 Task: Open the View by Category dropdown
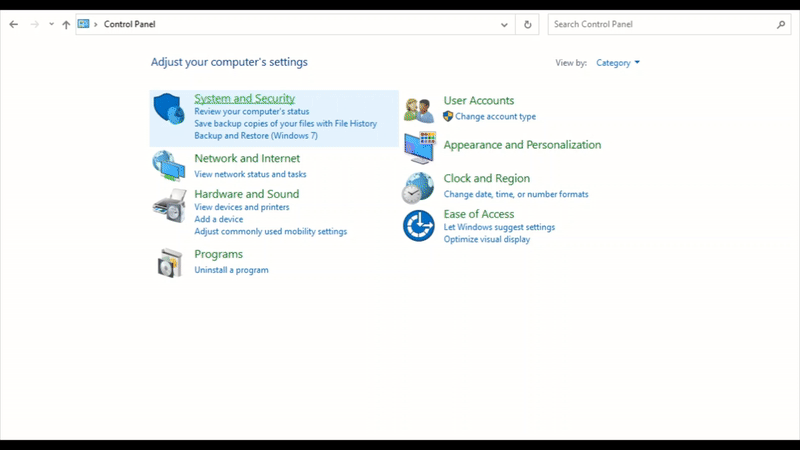[x=617, y=63]
